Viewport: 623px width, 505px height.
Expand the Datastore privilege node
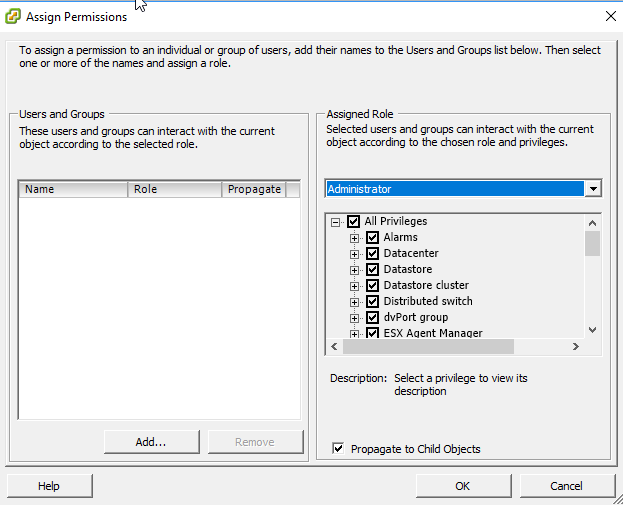354,270
